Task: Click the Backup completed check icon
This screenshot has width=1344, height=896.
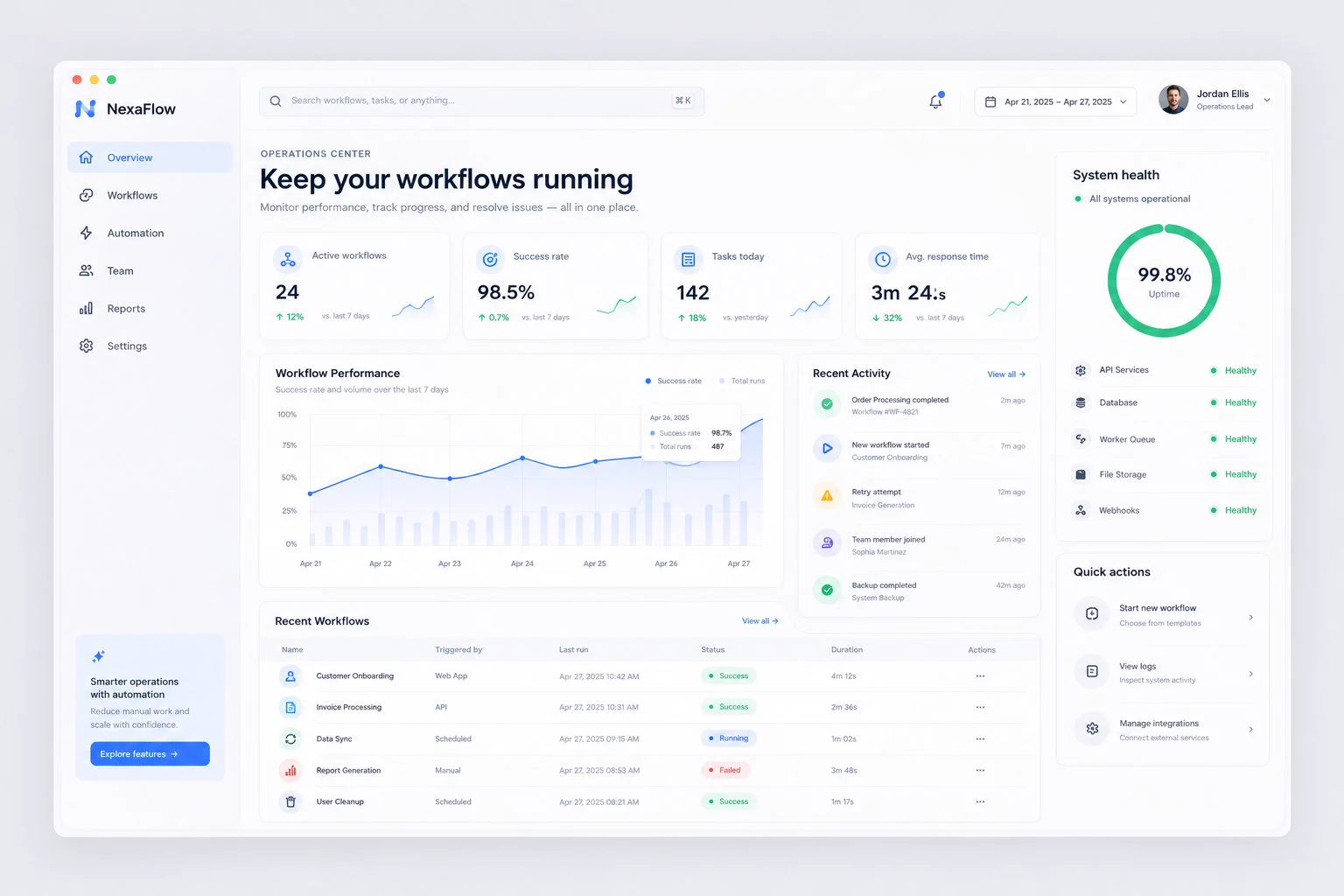Action: pos(827,590)
